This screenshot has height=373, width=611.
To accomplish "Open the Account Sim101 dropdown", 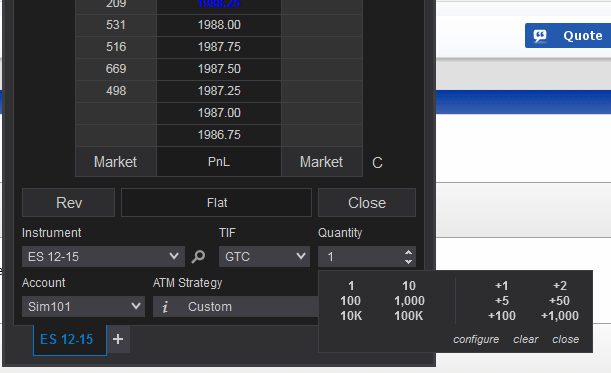I will [83, 306].
